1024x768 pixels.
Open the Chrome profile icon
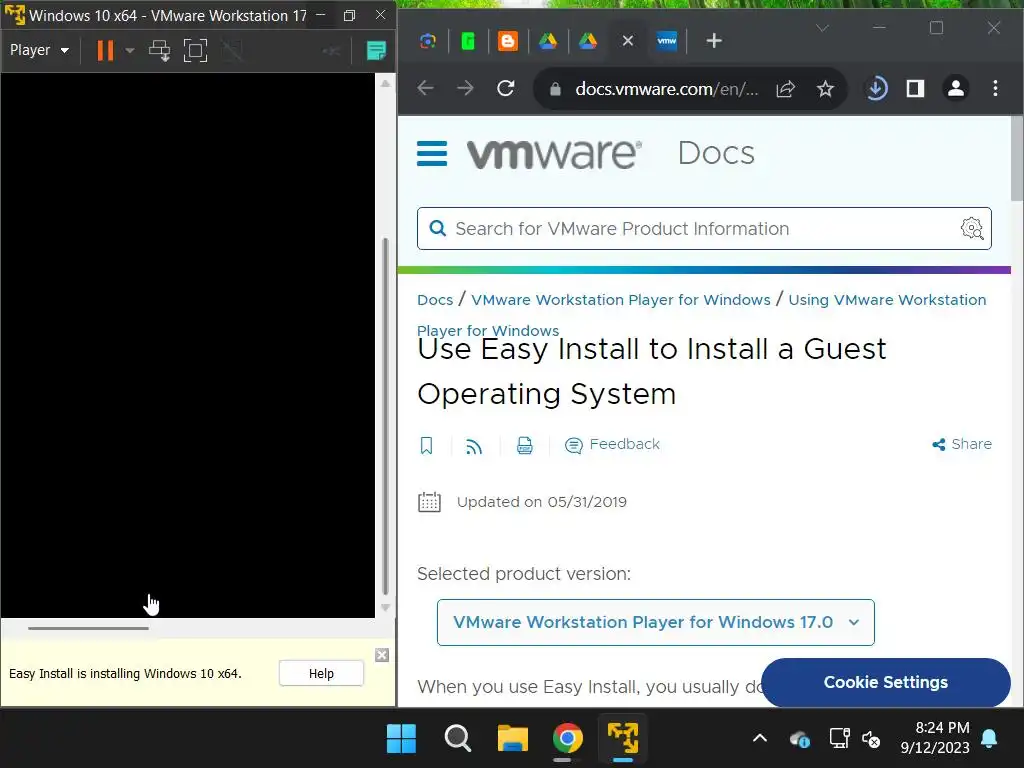pyautogui.click(x=956, y=88)
